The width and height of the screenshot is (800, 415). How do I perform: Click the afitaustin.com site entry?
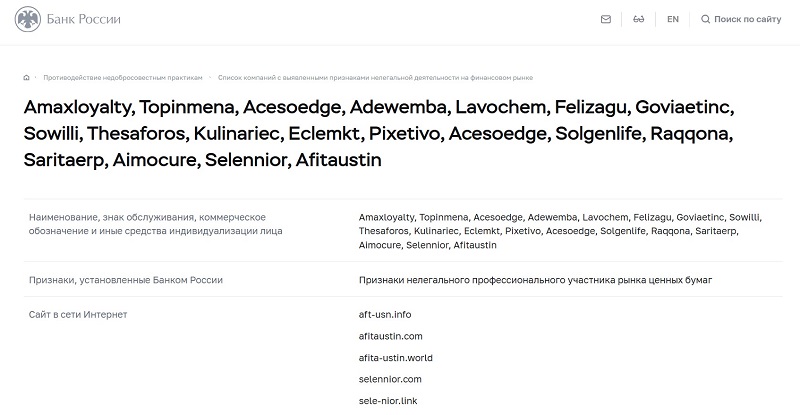390,336
